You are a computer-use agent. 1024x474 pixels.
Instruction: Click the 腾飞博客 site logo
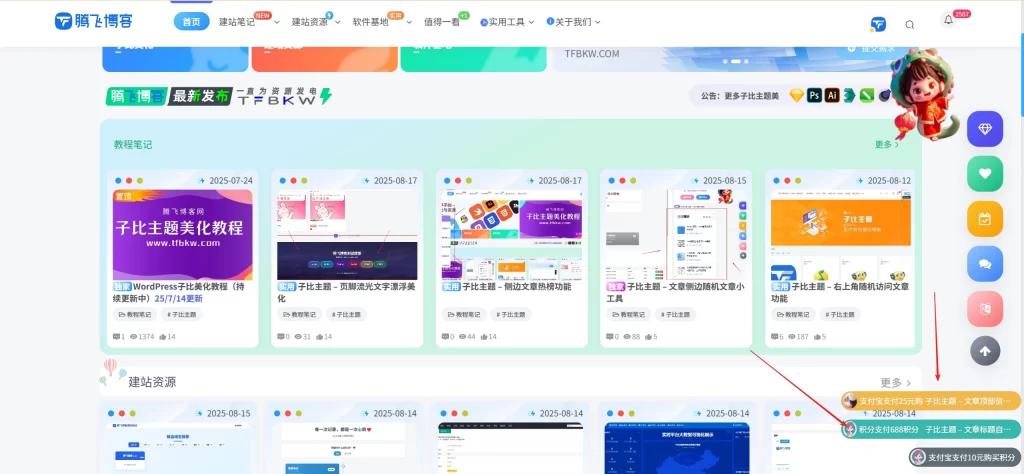point(94,21)
